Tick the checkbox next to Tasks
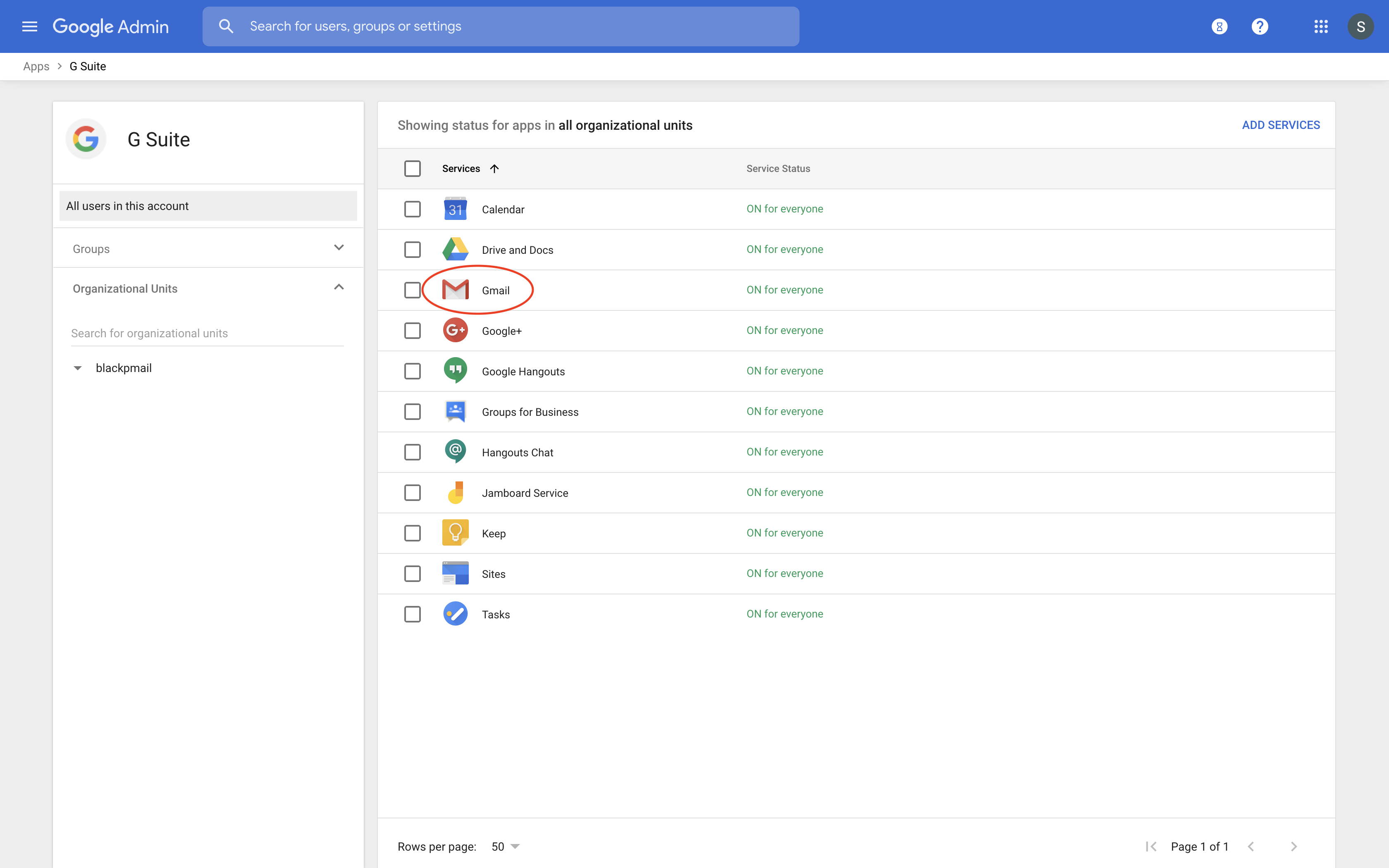1389x868 pixels. [412, 614]
